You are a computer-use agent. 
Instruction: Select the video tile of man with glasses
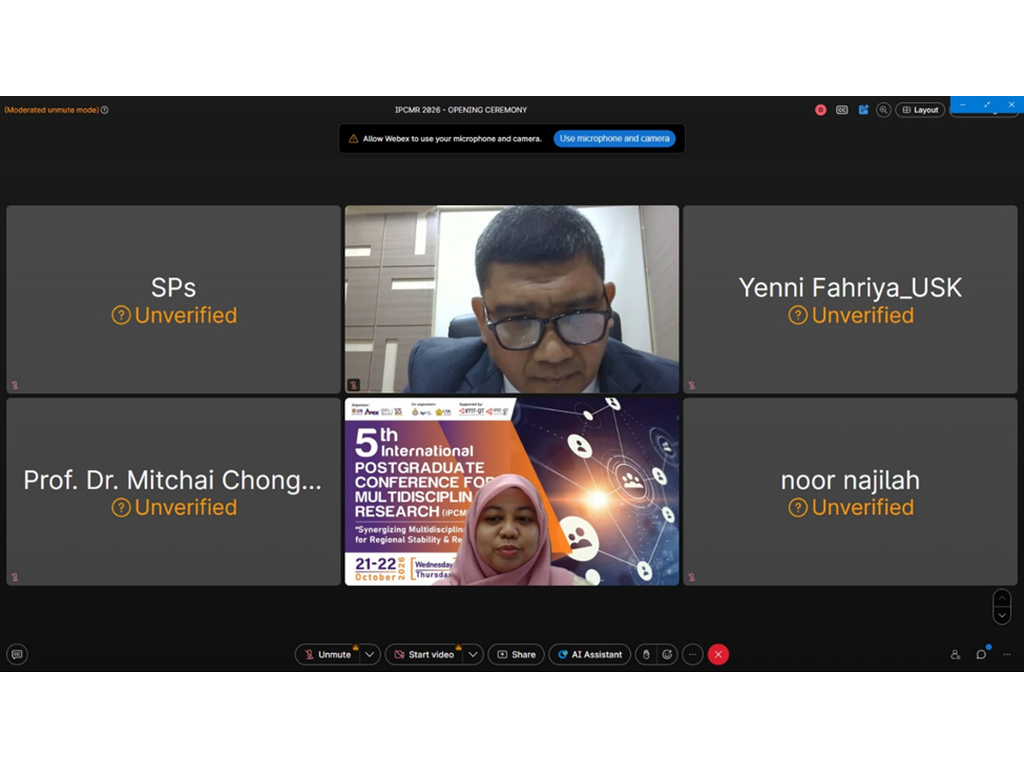pyautogui.click(x=512, y=300)
